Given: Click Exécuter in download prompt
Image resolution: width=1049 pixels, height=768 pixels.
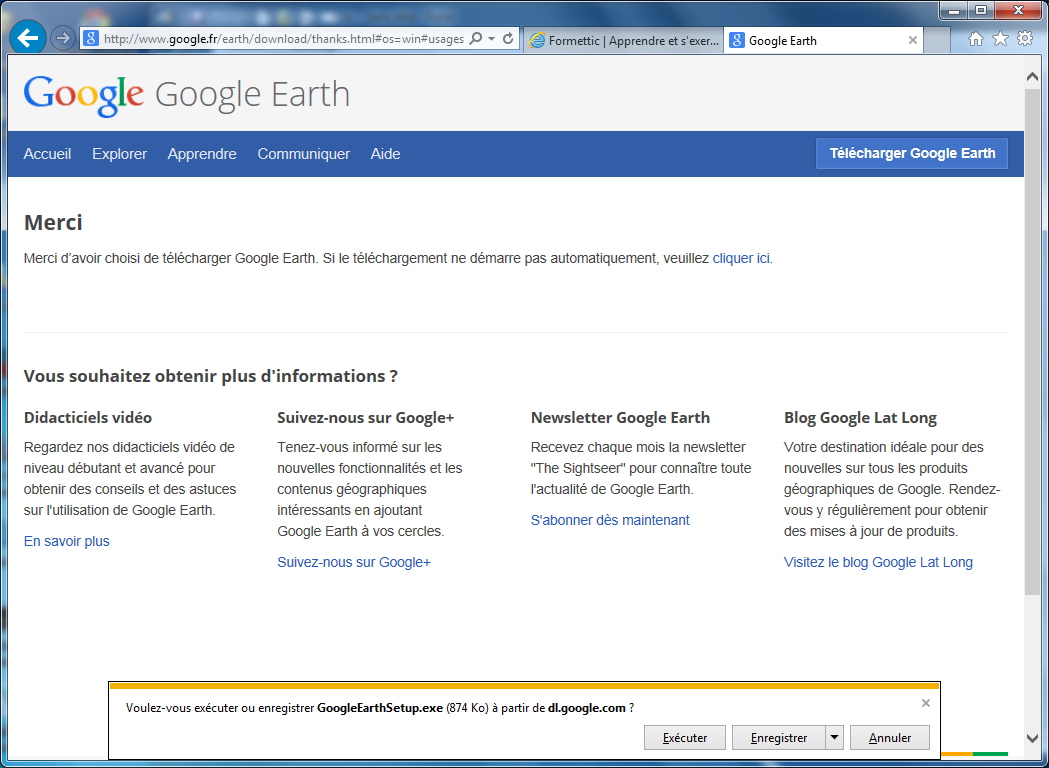Looking at the screenshot, I should 685,738.
